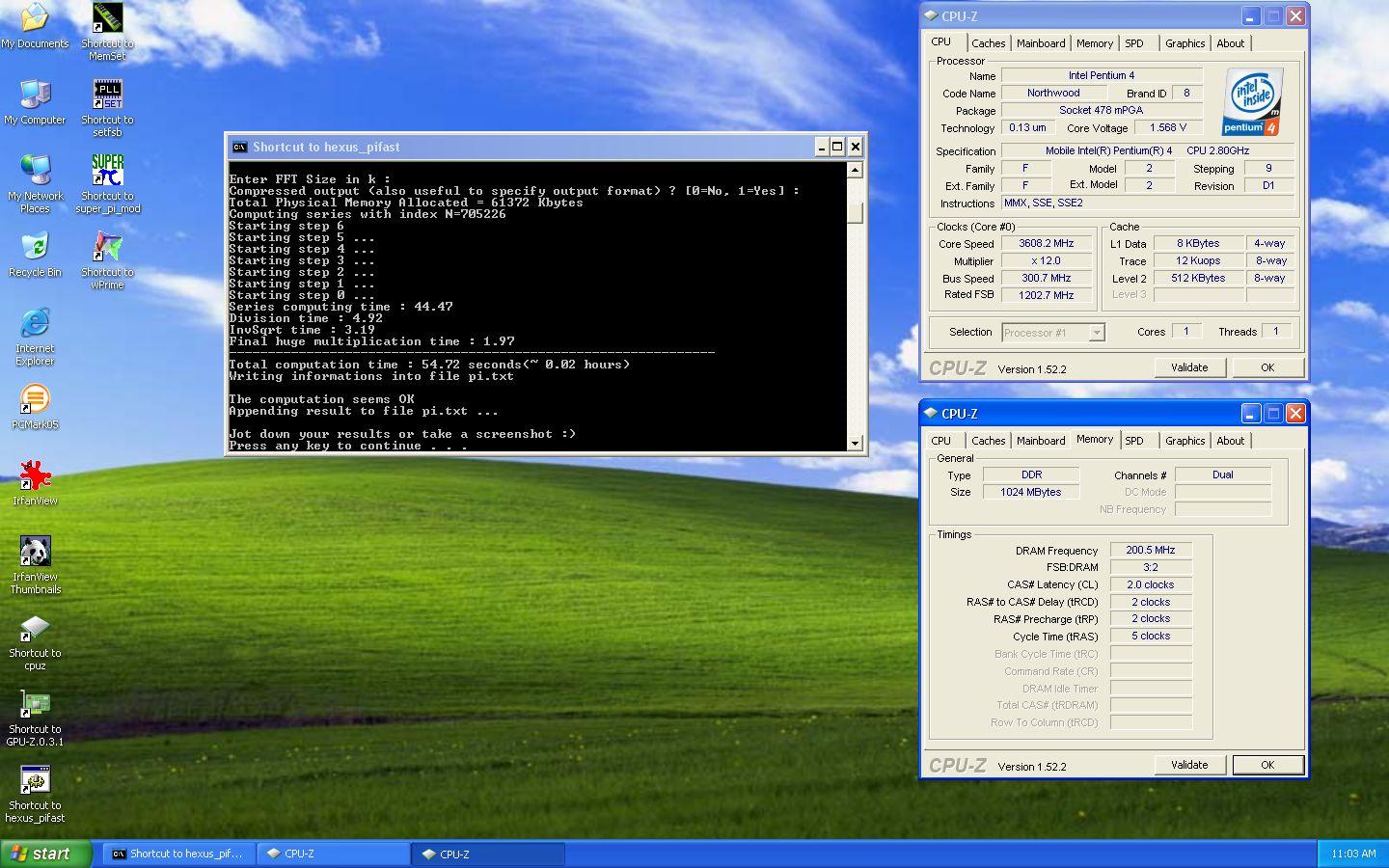The height and width of the screenshot is (868, 1389).
Task: Select SPD tab in lower CPU-Z window
Action: 1134,441
